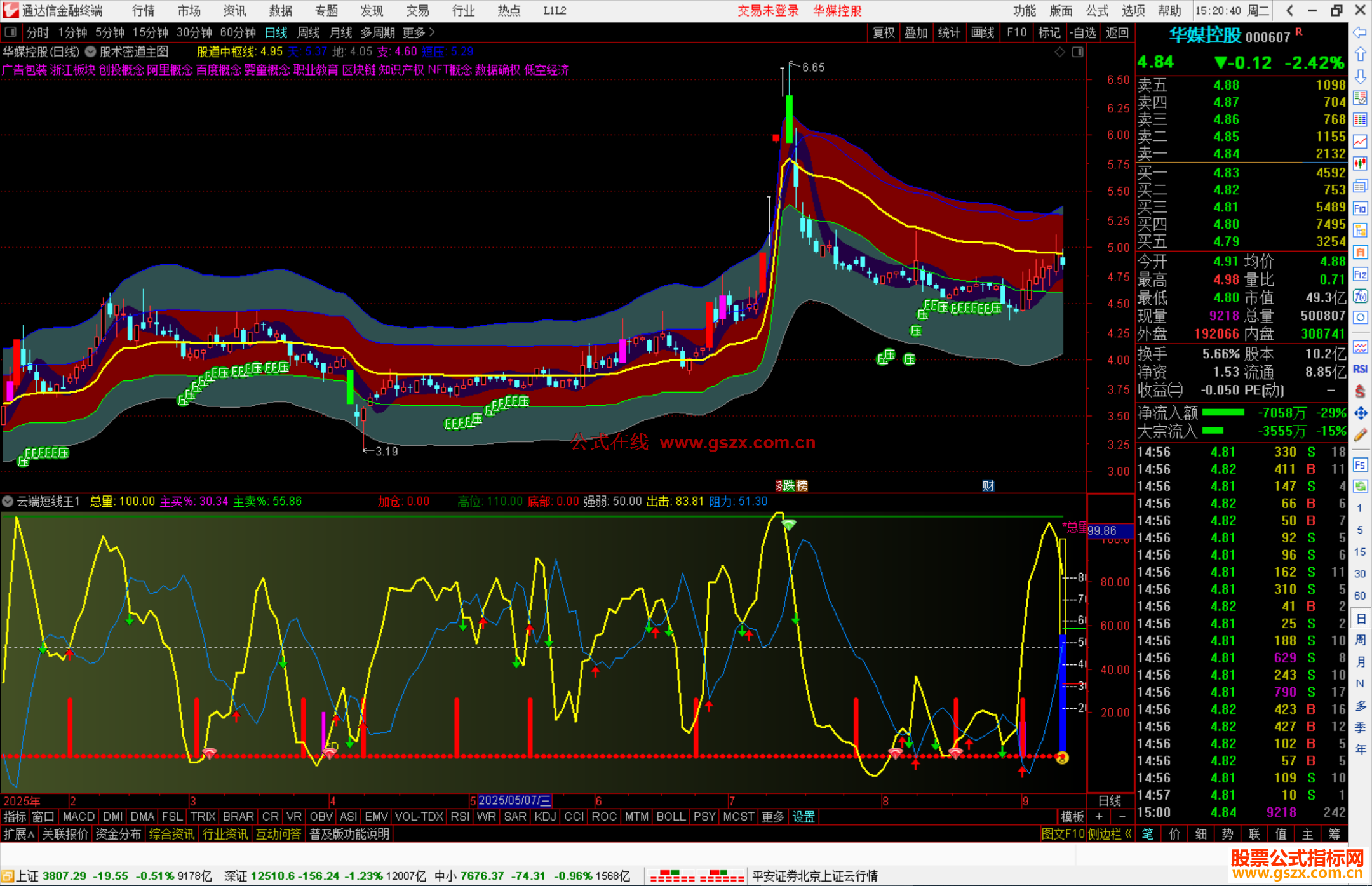Click the panel layout icon beside 分时
Screen dimensions: 1372x886
(x=11, y=32)
